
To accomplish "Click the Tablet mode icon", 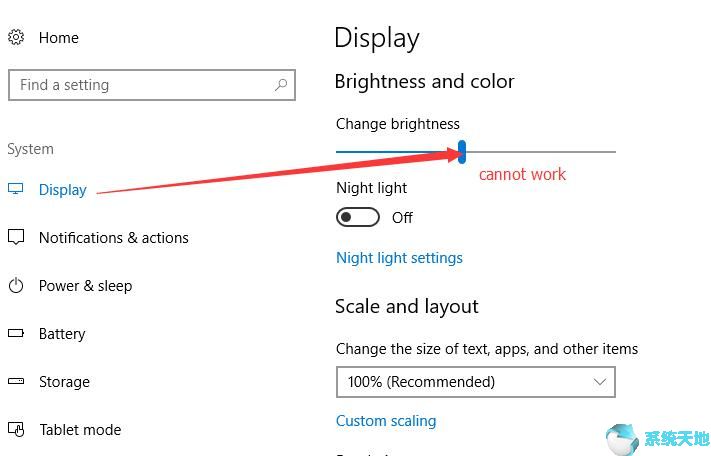I will coord(16,429).
